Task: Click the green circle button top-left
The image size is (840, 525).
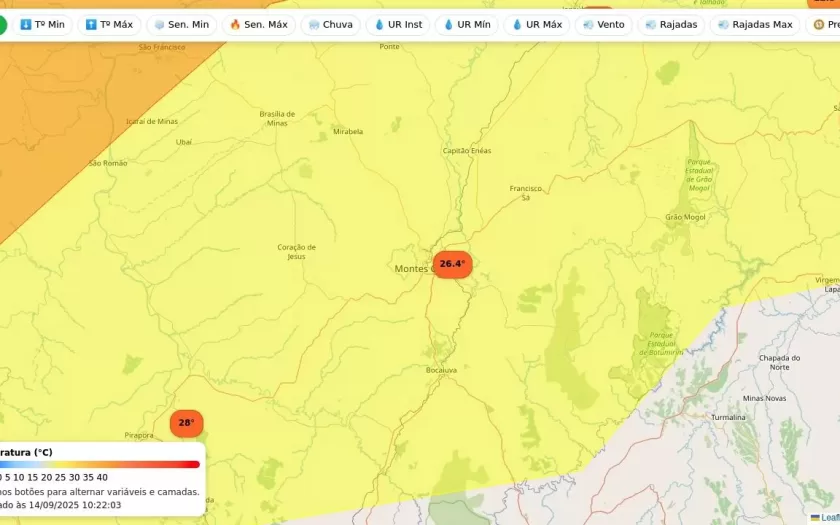Action: tap(2, 24)
